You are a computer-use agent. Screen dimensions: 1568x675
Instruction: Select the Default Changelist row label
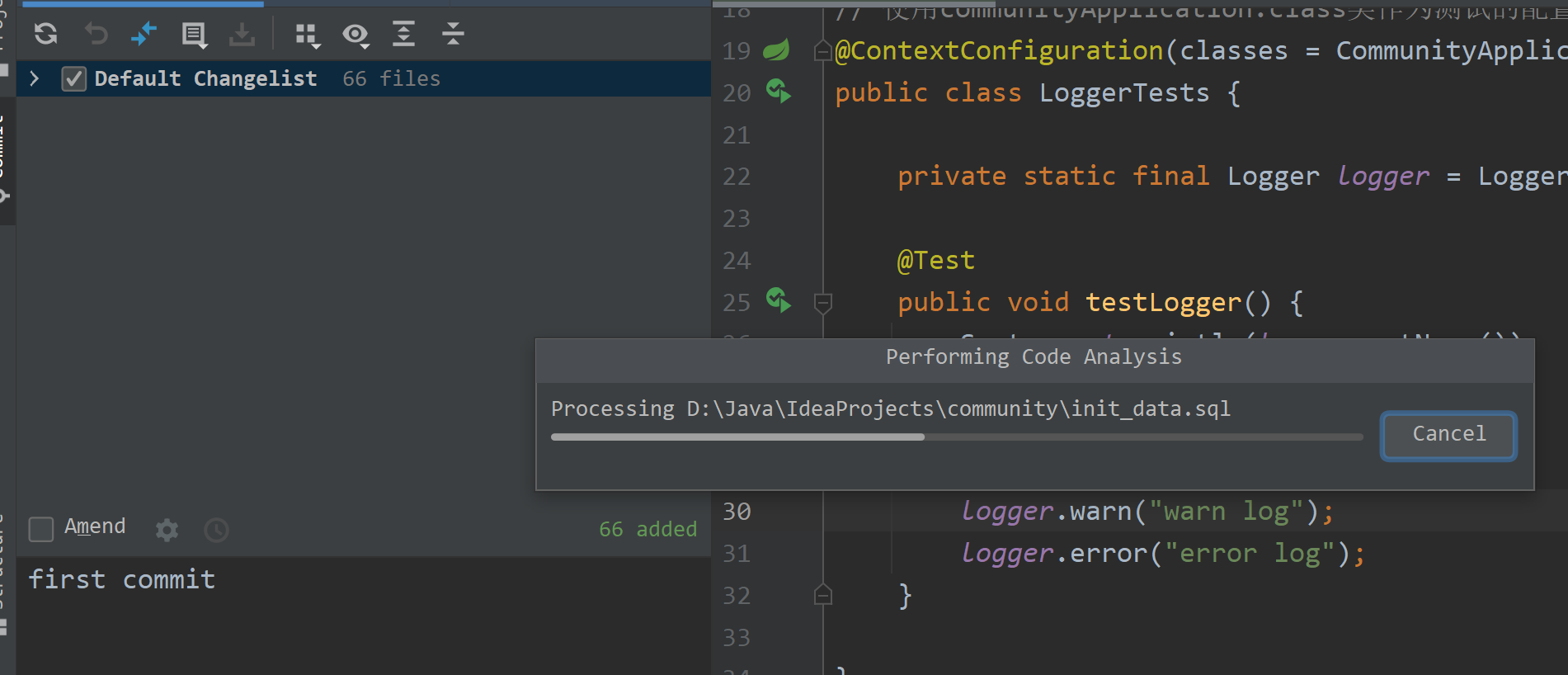(205, 78)
